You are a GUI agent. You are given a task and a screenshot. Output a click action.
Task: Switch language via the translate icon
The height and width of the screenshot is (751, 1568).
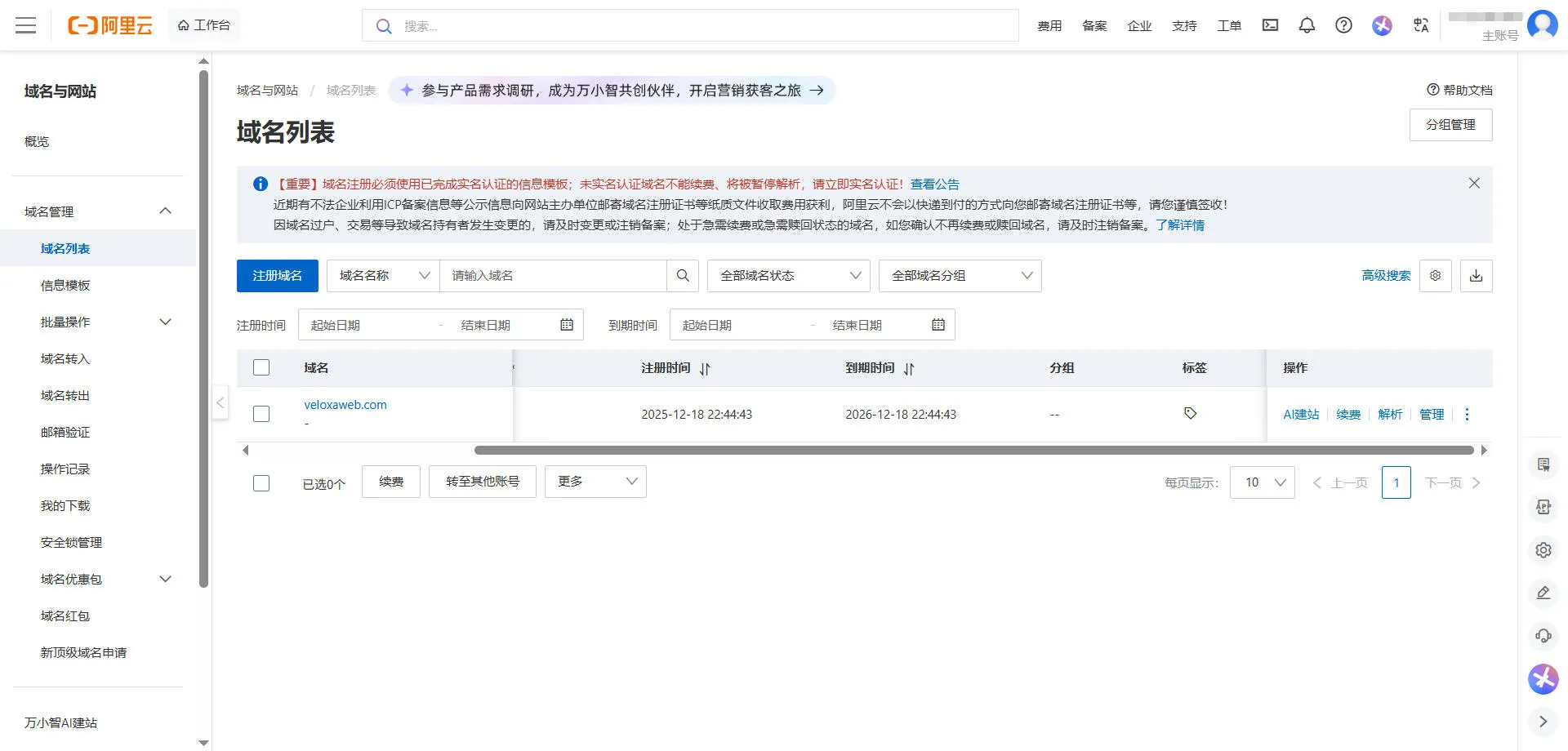[x=1420, y=25]
